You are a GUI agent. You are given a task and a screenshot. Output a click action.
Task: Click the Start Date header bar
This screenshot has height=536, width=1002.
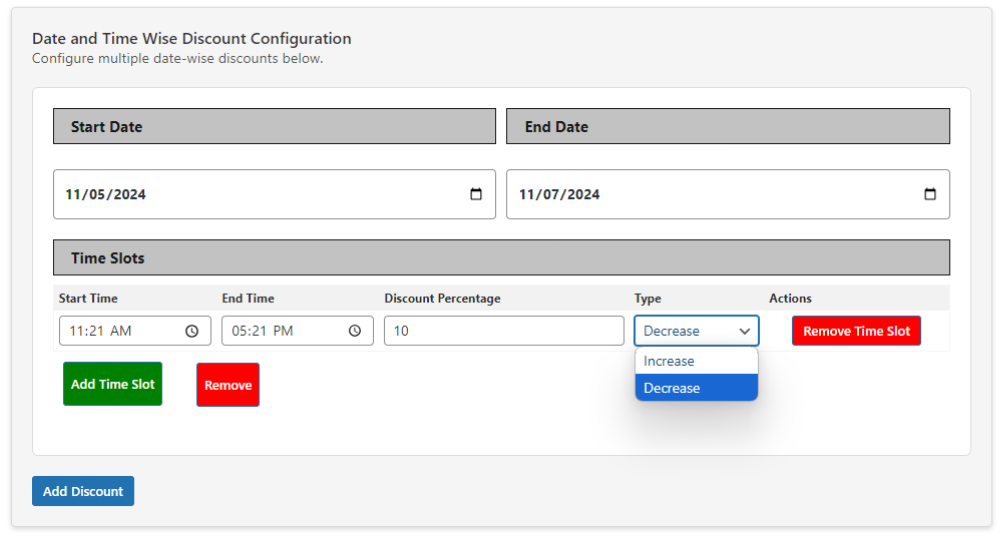[274, 126]
